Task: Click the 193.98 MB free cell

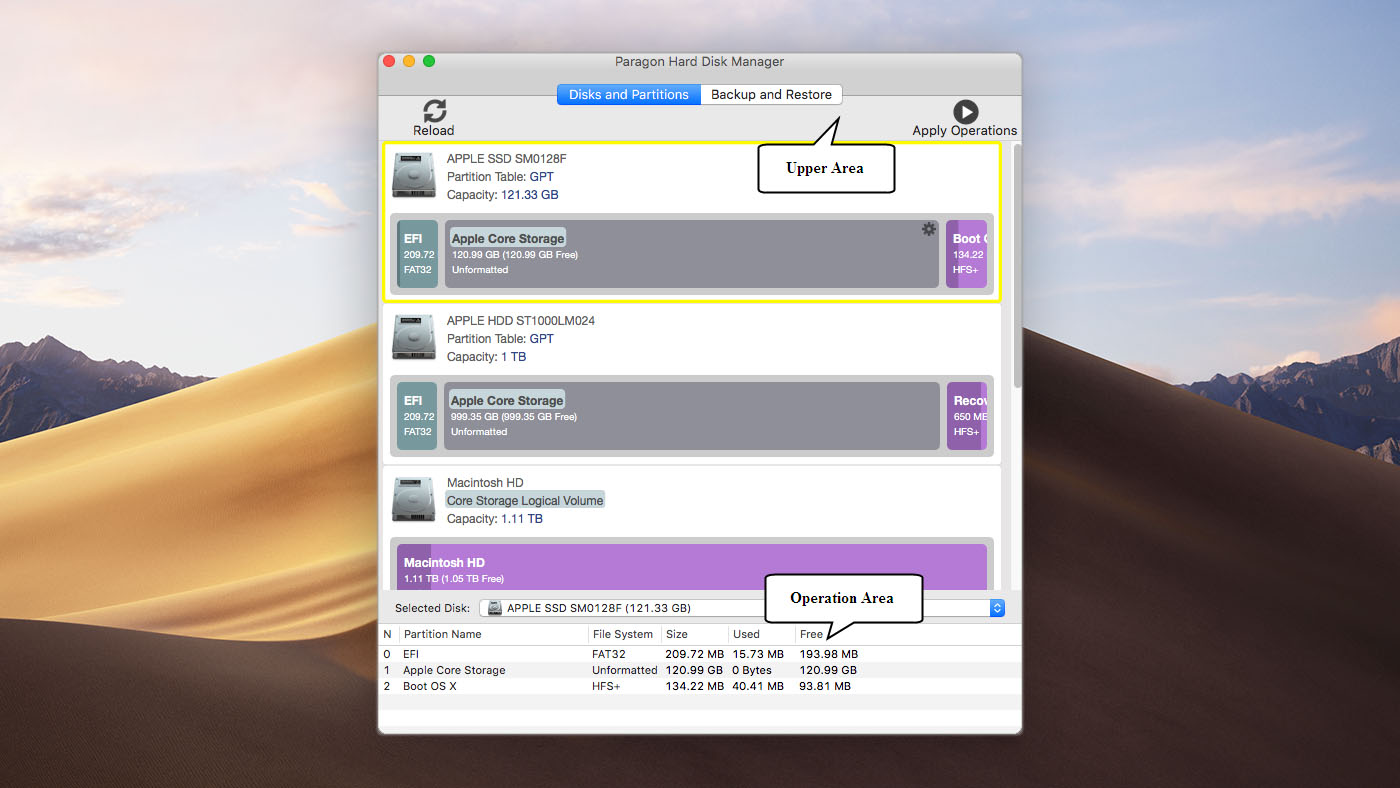Action: tap(829, 654)
